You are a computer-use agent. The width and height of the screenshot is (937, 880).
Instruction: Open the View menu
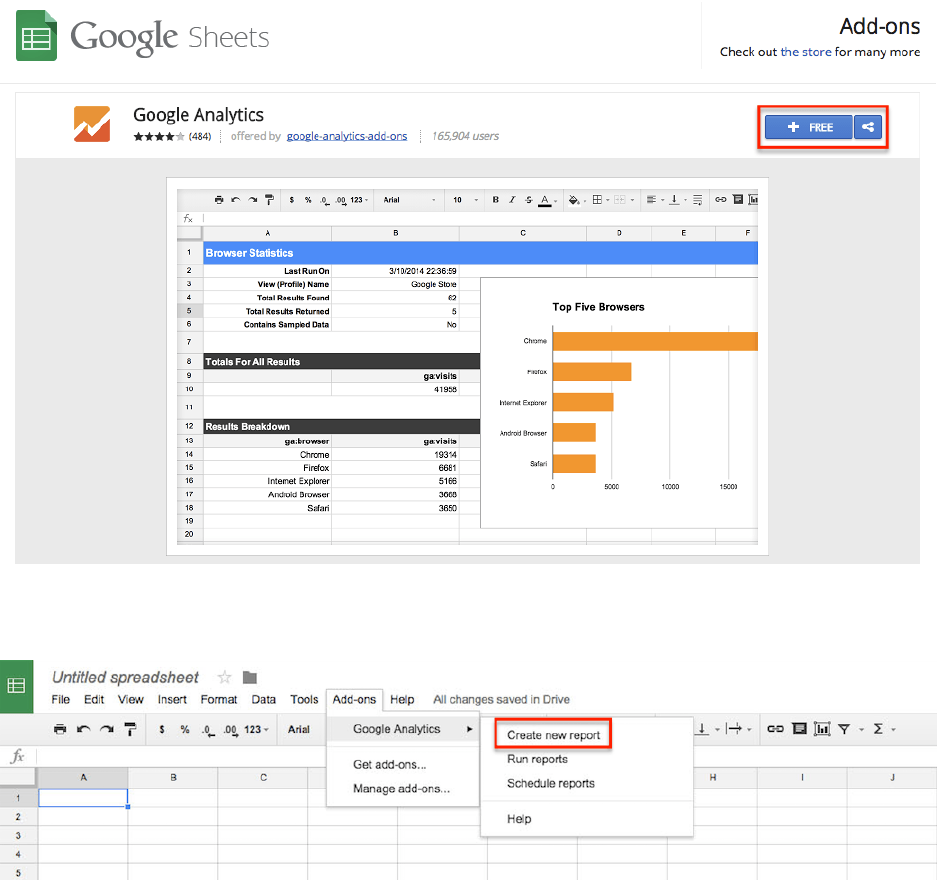[x=130, y=699]
